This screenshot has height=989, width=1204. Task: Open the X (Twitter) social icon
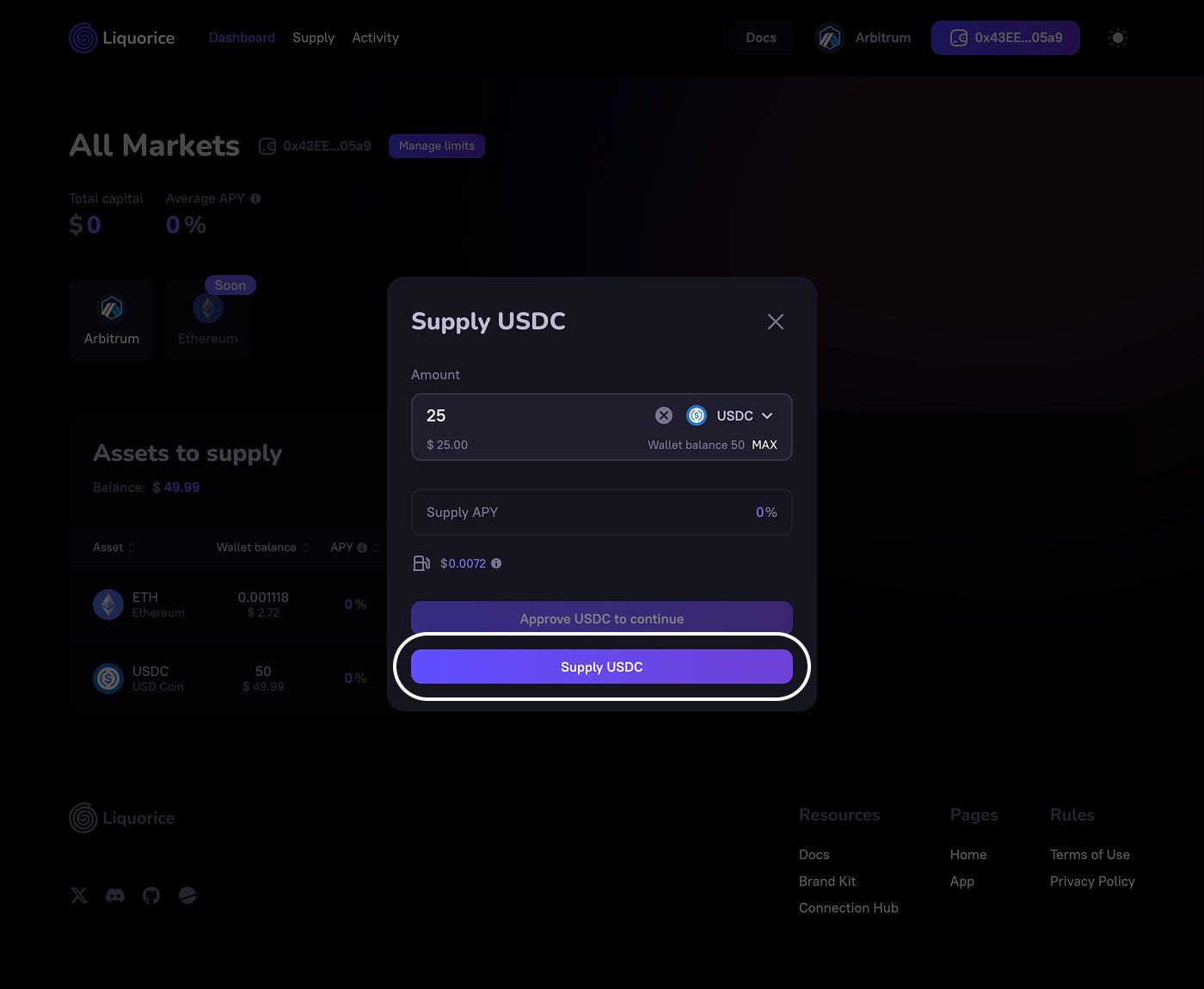79,895
